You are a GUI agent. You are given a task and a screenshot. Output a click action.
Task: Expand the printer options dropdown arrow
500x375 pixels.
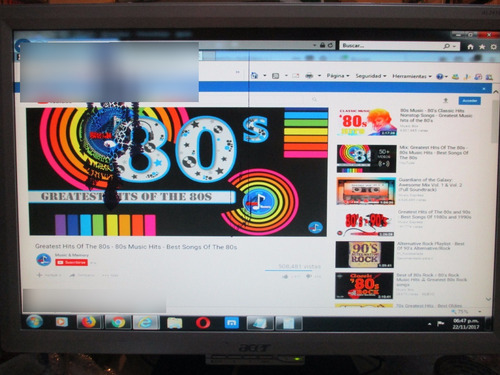pyautogui.click(x=319, y=76)
